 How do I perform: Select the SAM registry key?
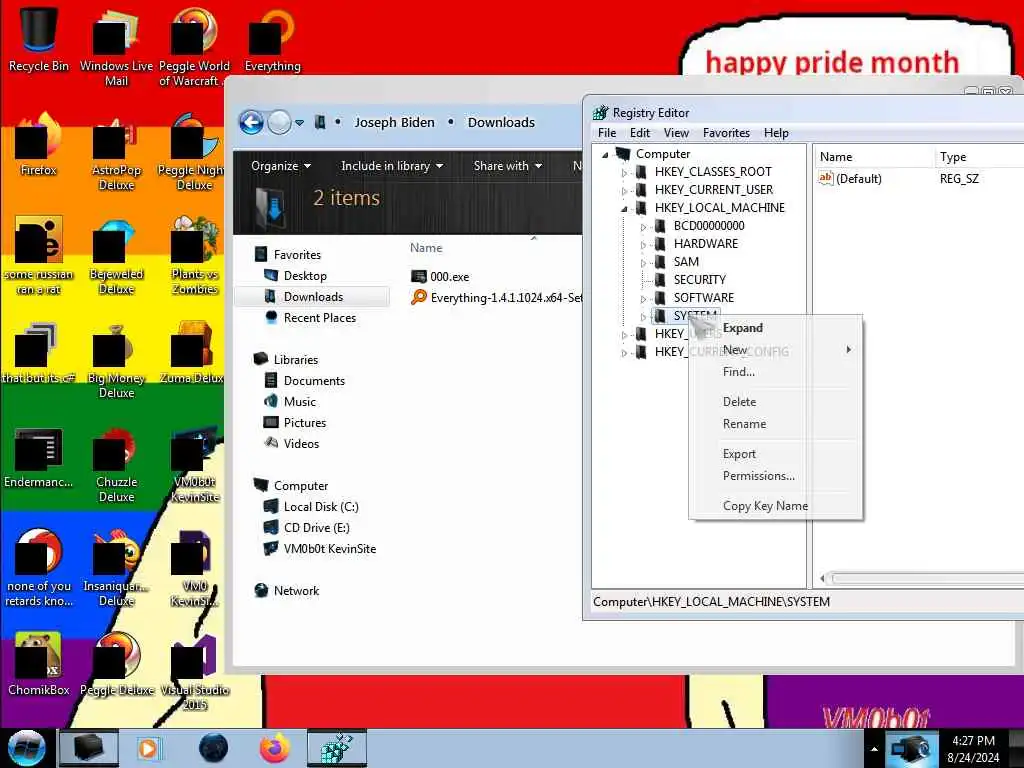(x=686, y=262)
